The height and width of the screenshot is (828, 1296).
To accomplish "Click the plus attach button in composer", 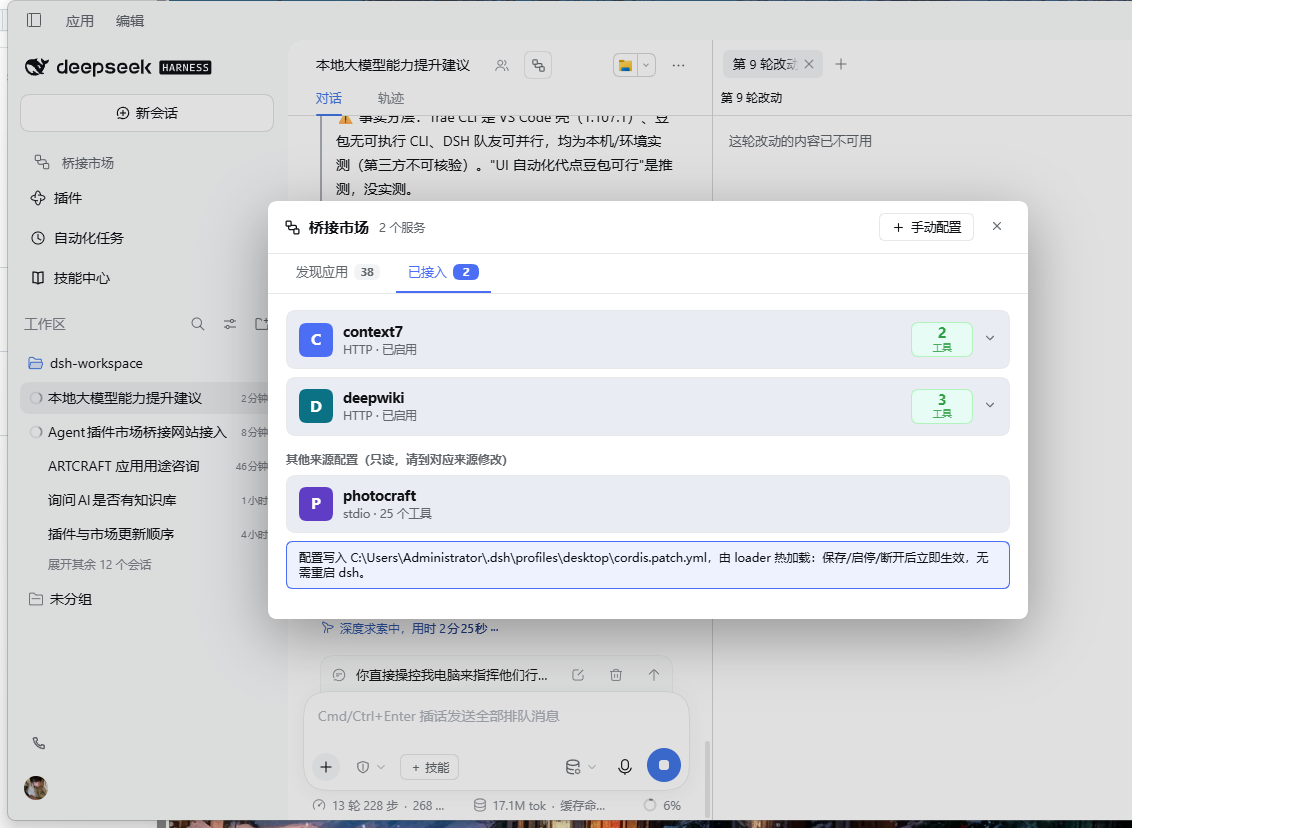I will [x=326, y=767].
